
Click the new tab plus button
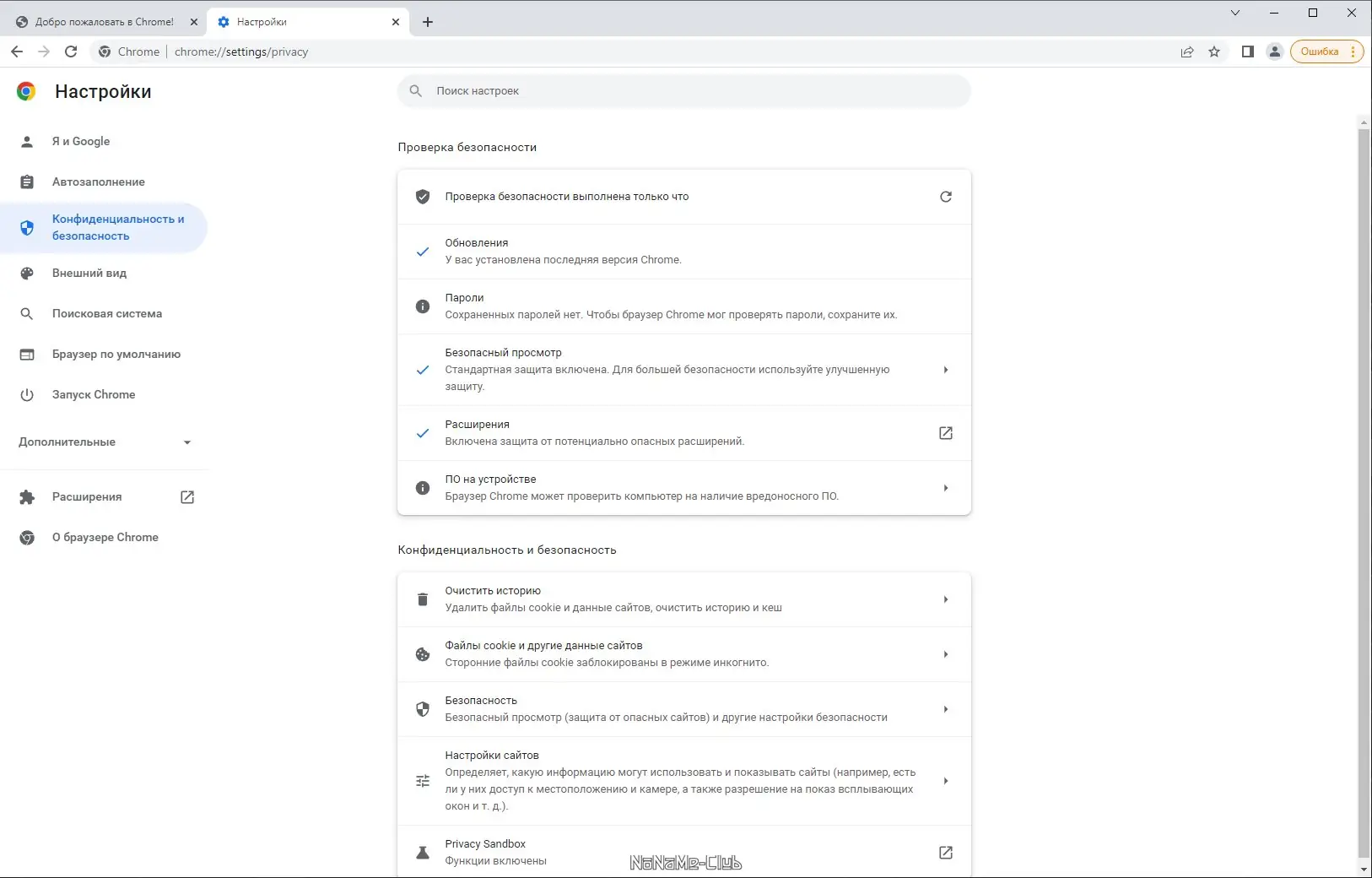click(x=428, y=22)
